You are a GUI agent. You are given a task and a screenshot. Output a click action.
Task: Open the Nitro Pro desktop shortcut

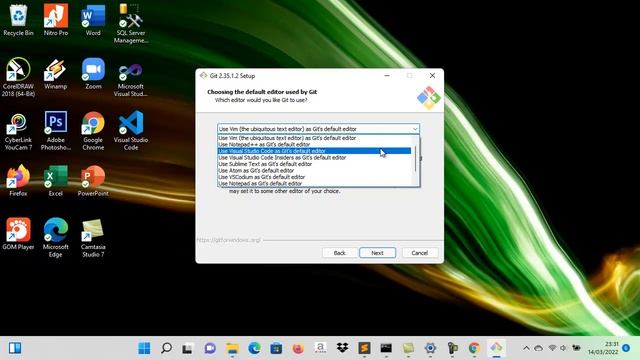click(x=56, y=20)
